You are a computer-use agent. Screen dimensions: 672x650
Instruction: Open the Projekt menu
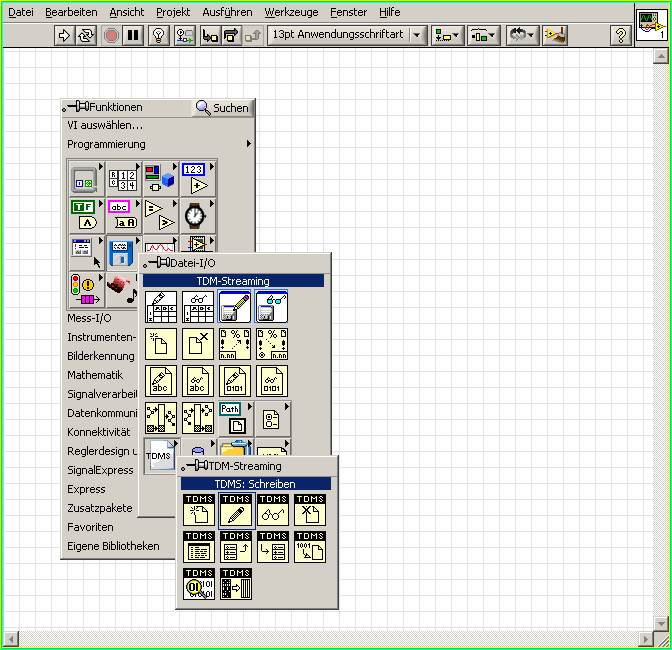click(173, 12)
